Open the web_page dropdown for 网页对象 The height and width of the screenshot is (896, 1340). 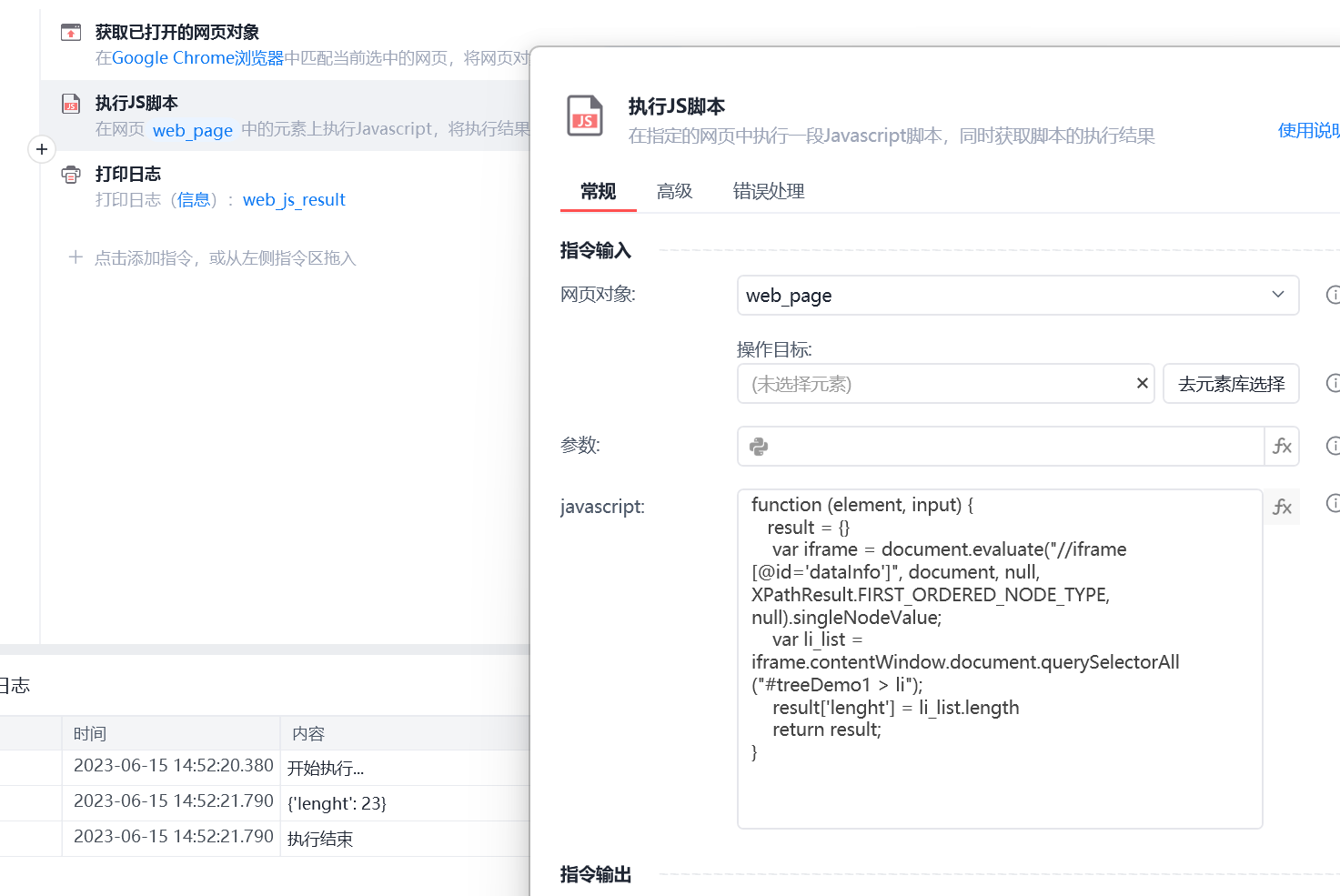[x=1018, y=296]
